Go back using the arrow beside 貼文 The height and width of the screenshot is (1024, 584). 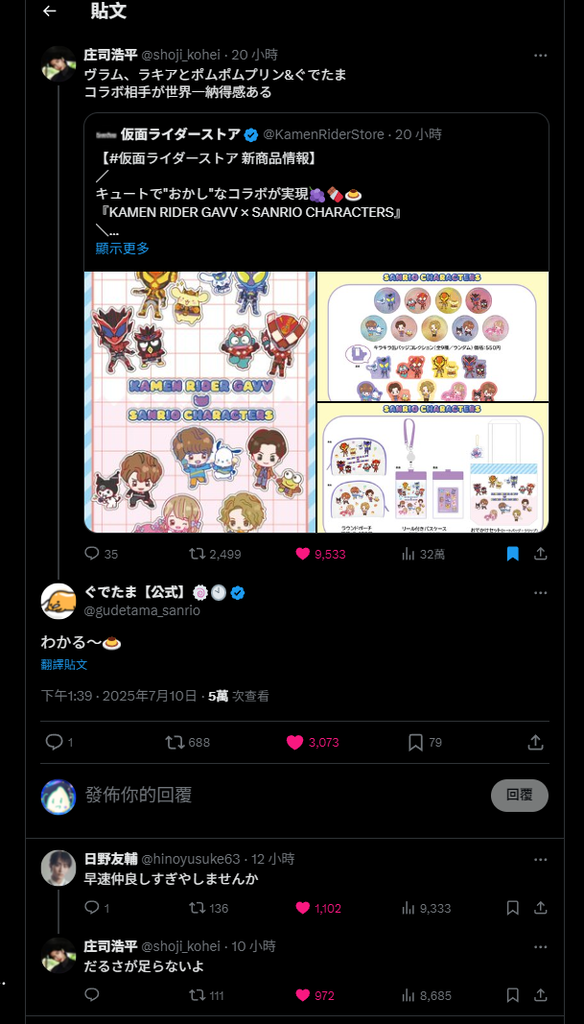pyautogui.click(x=49, y=11)
